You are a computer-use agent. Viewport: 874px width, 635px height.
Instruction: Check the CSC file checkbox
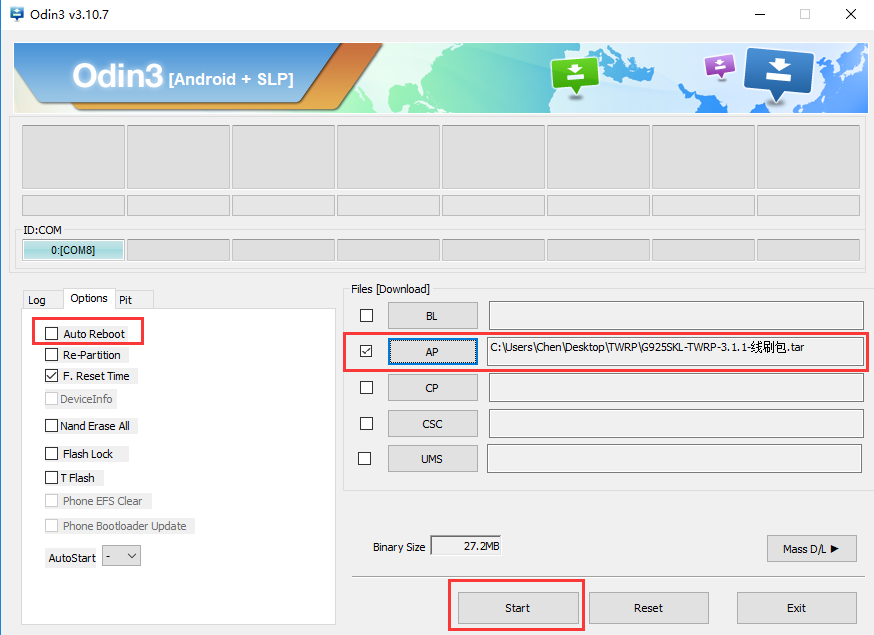(x=366, y=424)
